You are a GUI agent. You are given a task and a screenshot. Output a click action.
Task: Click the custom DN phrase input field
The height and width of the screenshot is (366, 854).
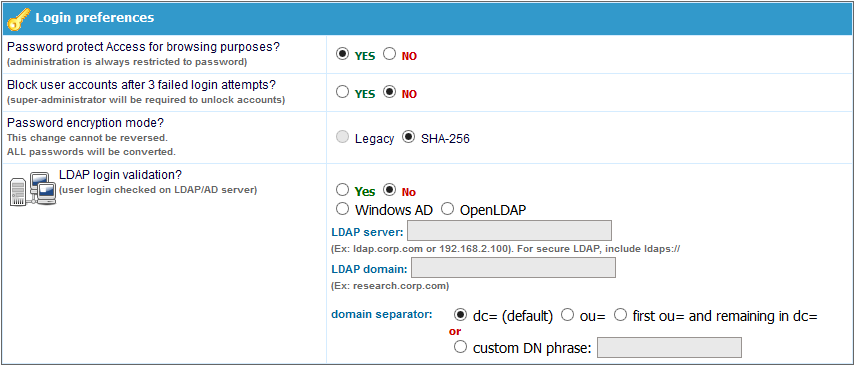pos(669,347)
